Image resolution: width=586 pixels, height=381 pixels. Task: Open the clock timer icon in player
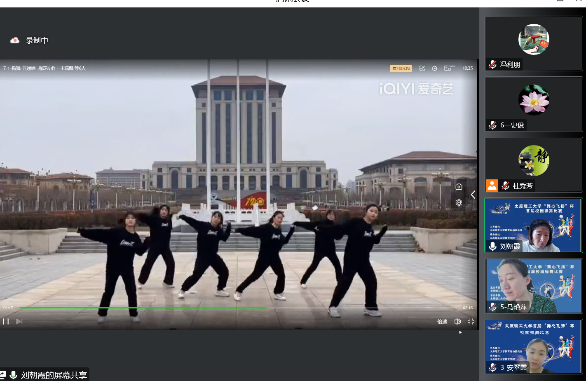[434, 68]
